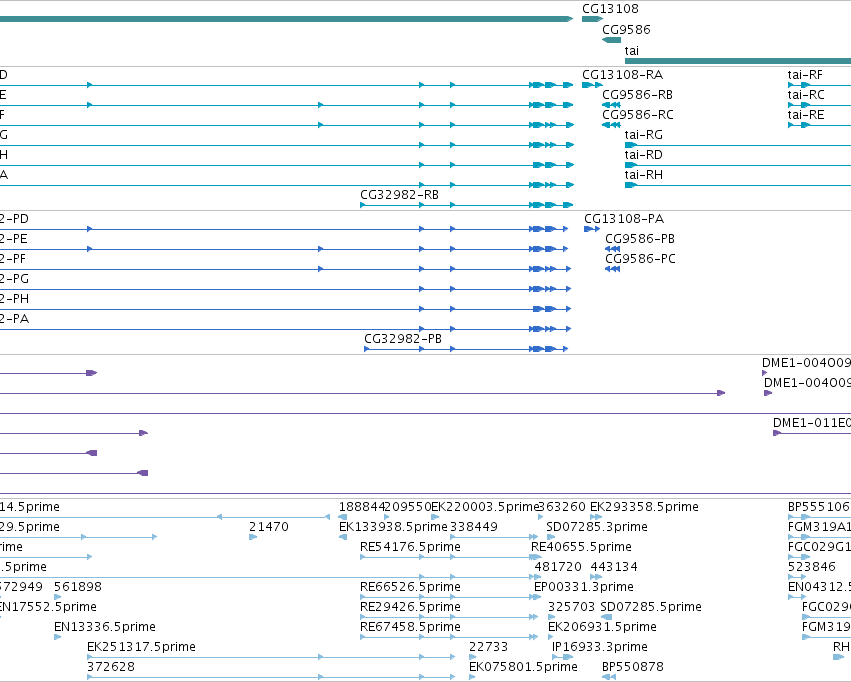851x682 pixels.
Task: Select EST 443134
Action: 614,568
